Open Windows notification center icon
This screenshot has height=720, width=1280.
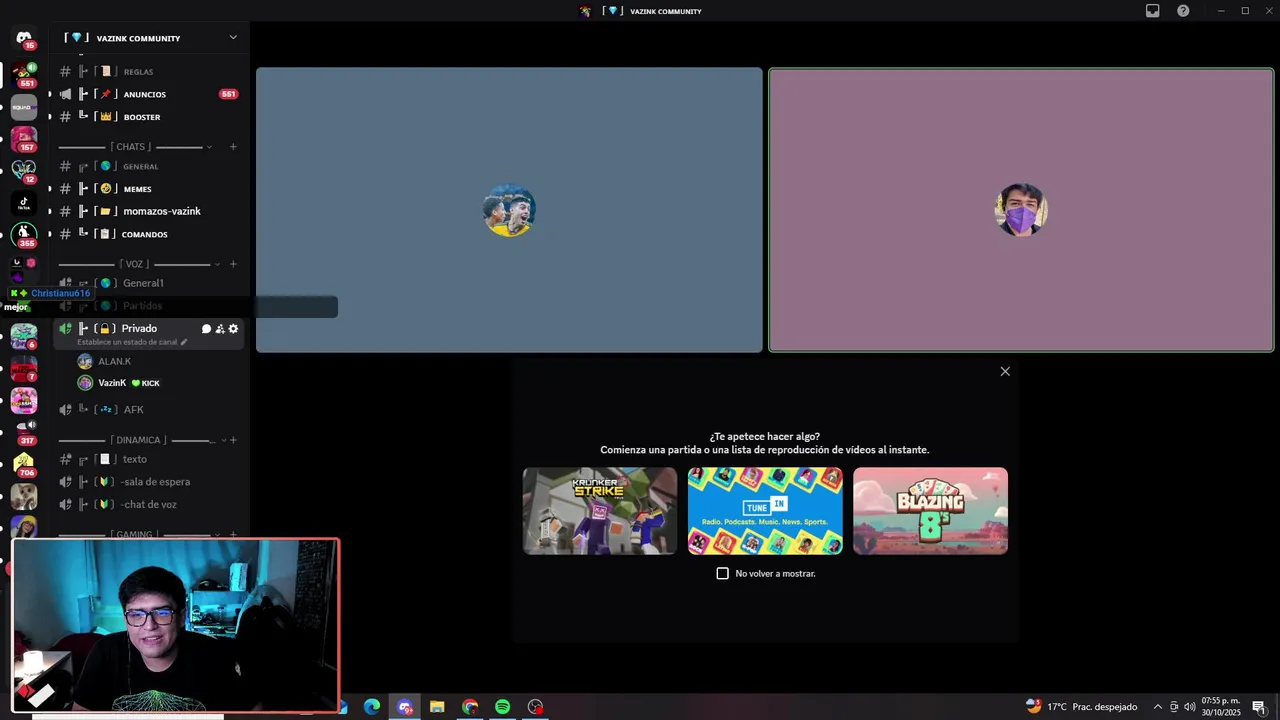(1259, 707)
